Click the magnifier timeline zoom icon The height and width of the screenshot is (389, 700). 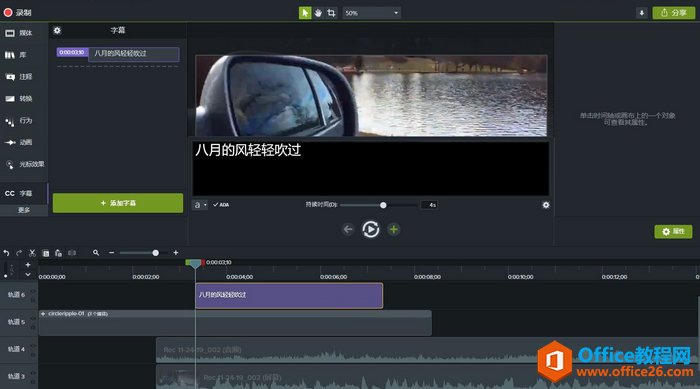point(96,253)
